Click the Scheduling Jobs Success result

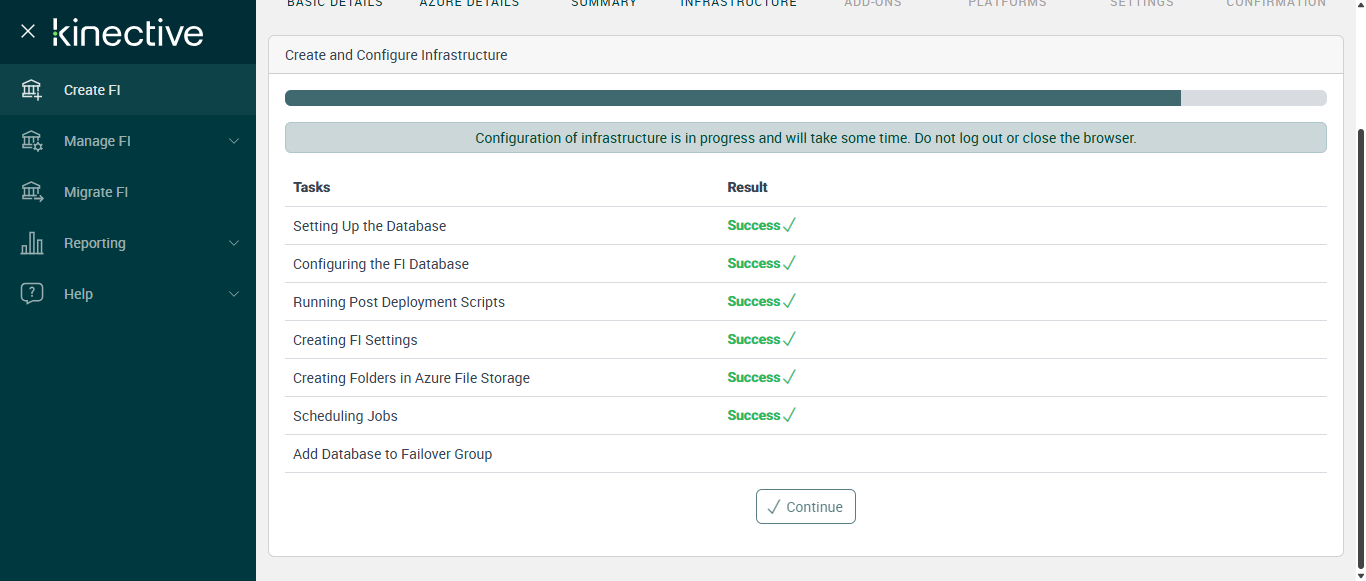click(x=754, y=416)
